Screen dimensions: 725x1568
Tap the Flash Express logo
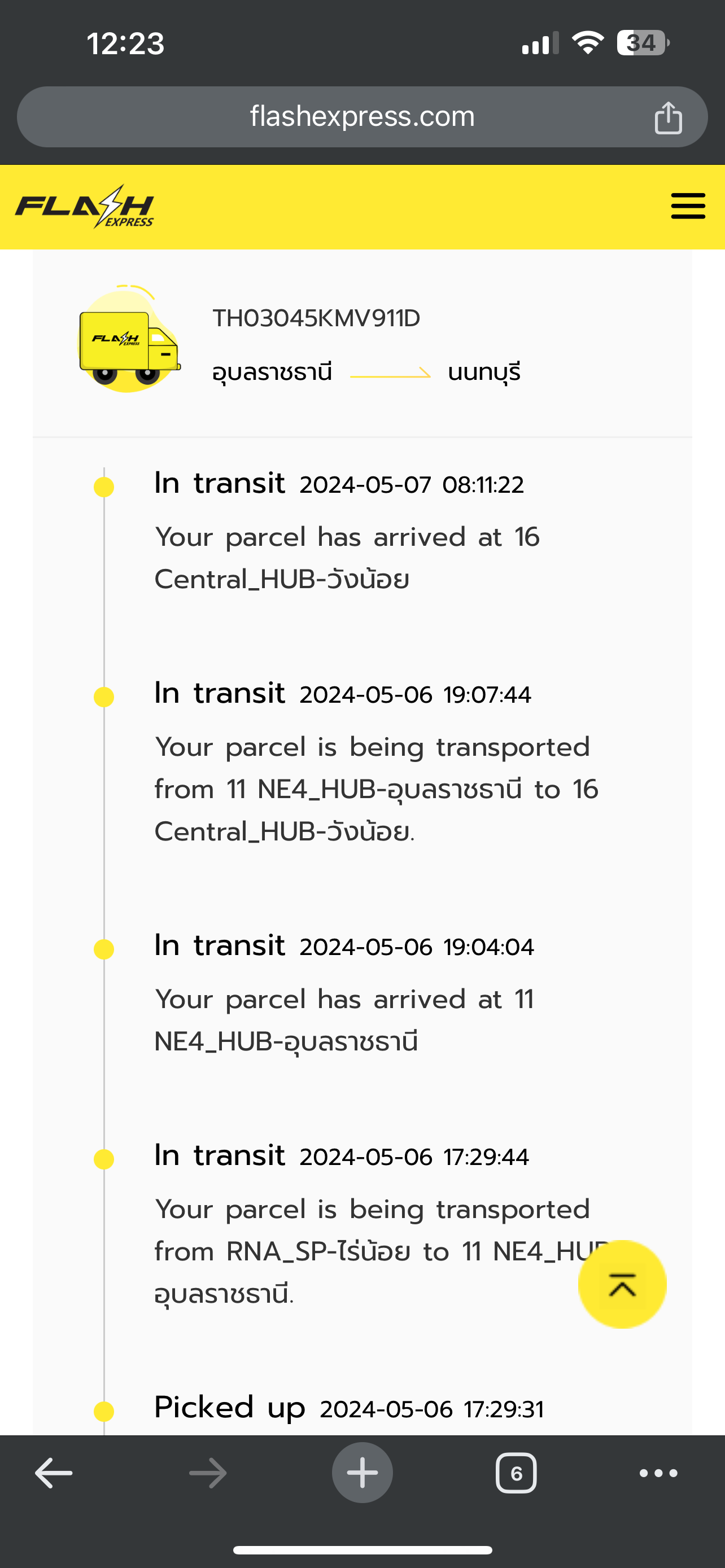[x=85, y=207]
